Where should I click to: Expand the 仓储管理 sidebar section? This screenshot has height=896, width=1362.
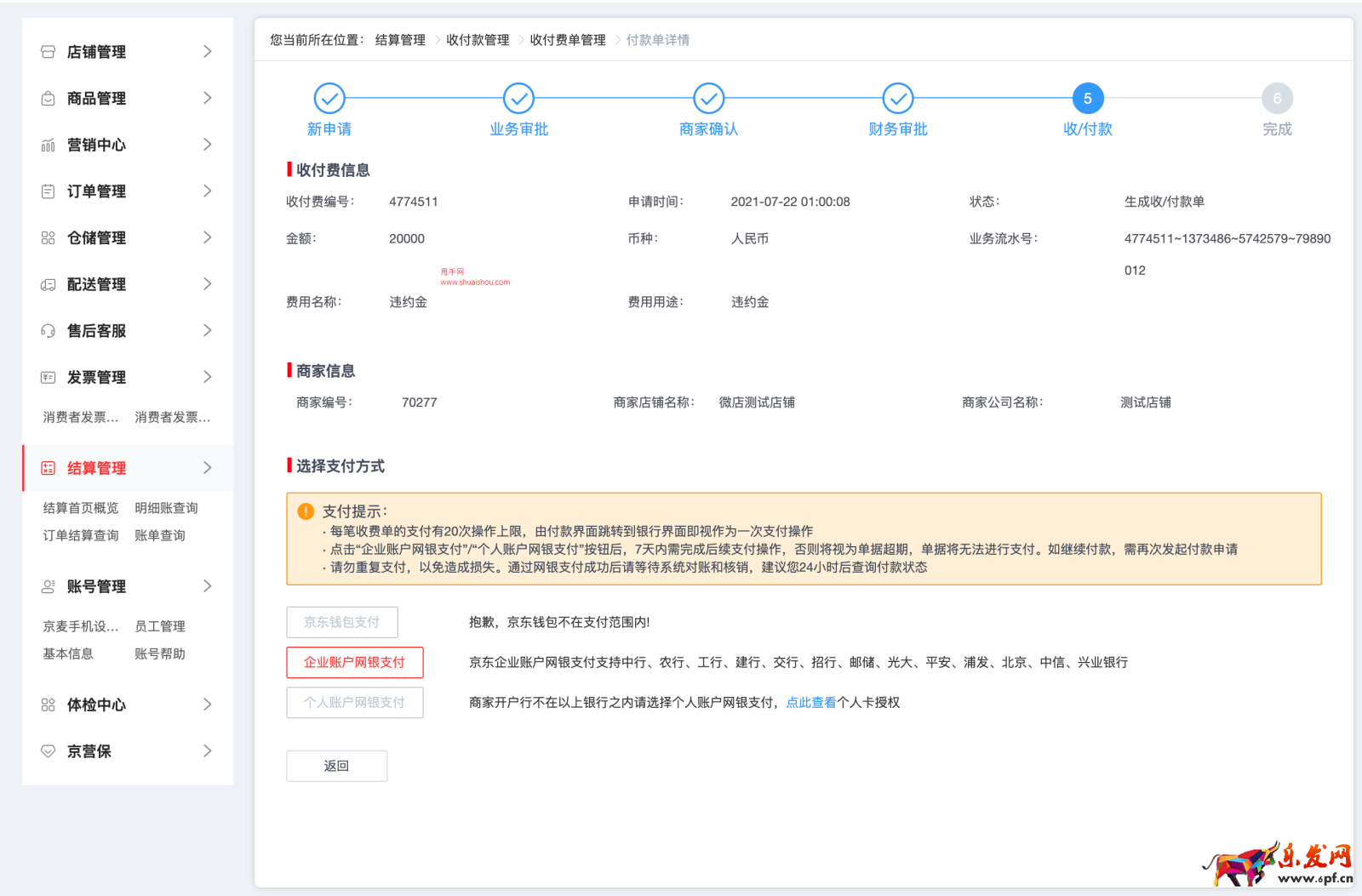207,237
